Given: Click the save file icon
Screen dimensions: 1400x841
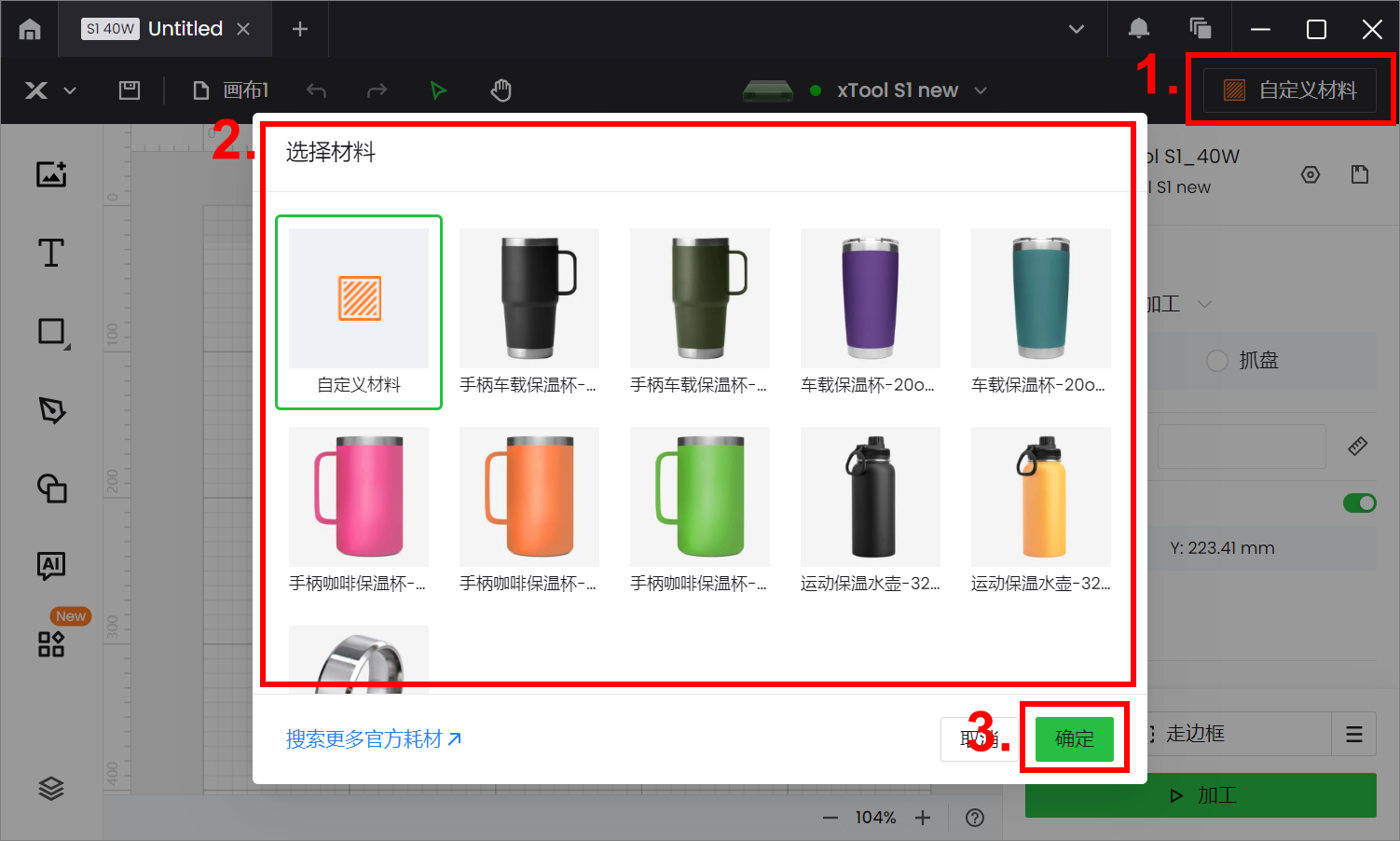Looking at the screenshot, I should (x=130, y=90).
